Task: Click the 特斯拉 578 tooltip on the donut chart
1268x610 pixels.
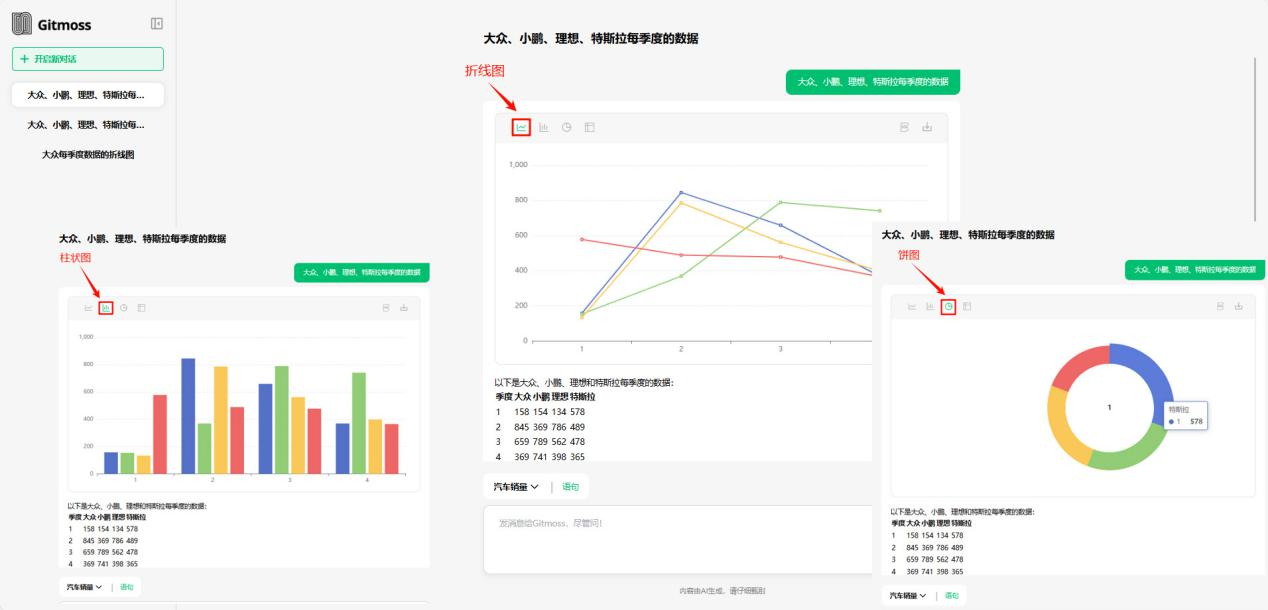Action: click(x=1185, y=415)
